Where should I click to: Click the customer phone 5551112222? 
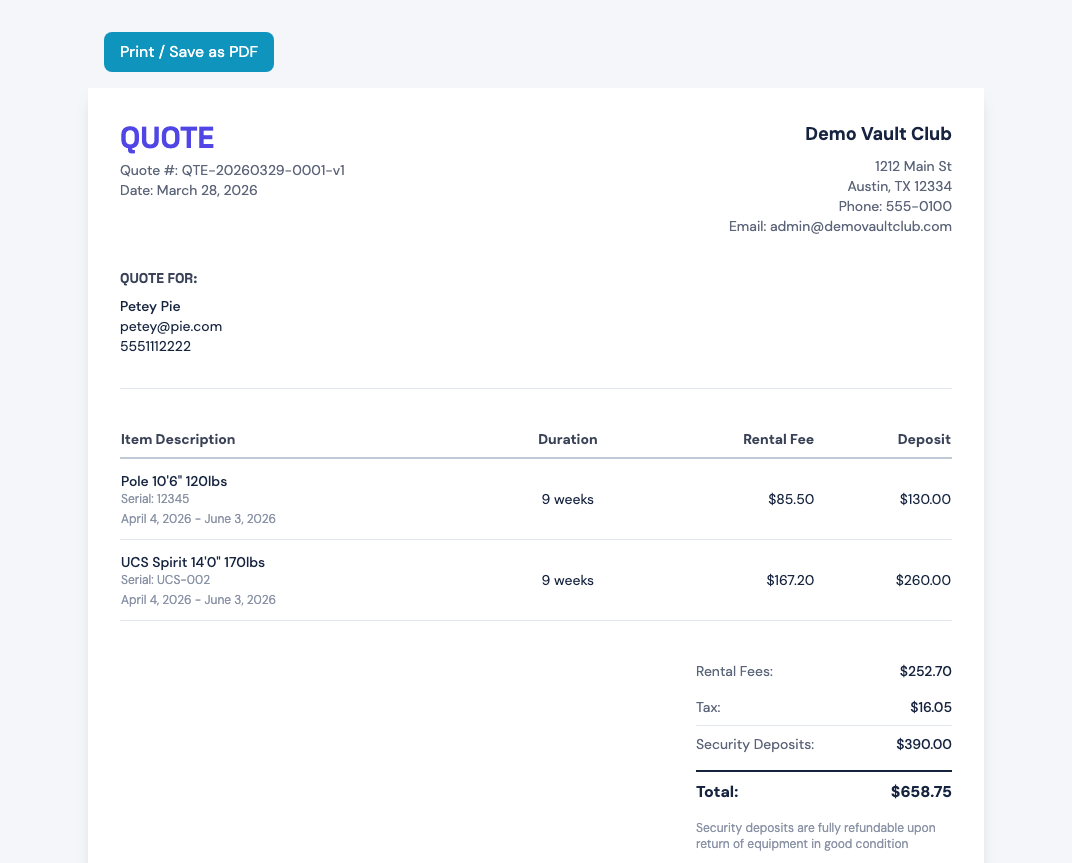tap(155, 346)
